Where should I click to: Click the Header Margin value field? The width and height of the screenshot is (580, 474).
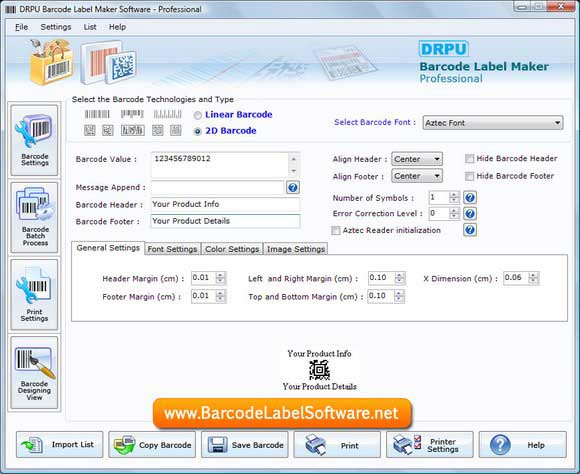click(203, 278)
